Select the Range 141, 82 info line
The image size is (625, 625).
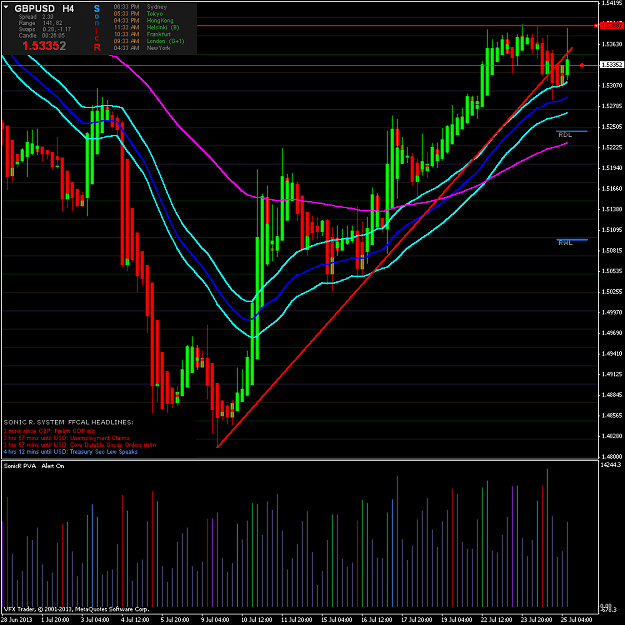[x=40, y=23]
